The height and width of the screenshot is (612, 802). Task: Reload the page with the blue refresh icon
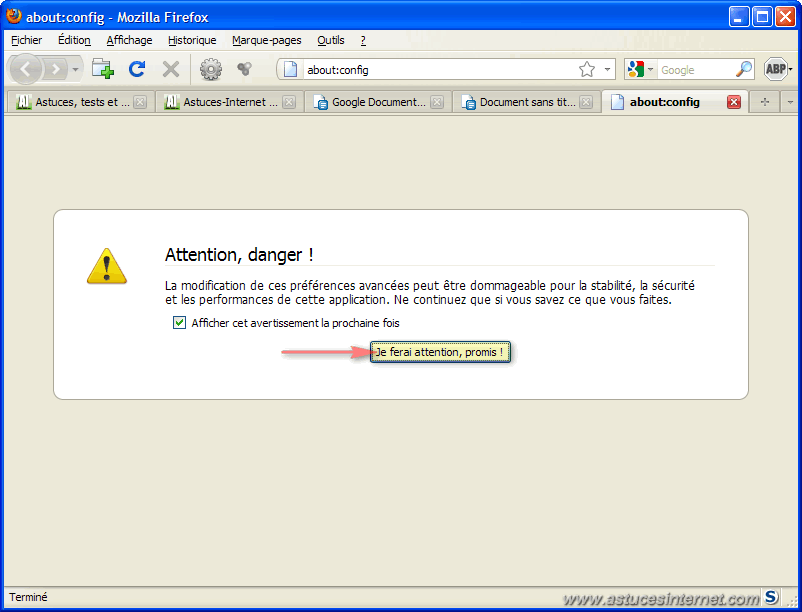[137, 69]
